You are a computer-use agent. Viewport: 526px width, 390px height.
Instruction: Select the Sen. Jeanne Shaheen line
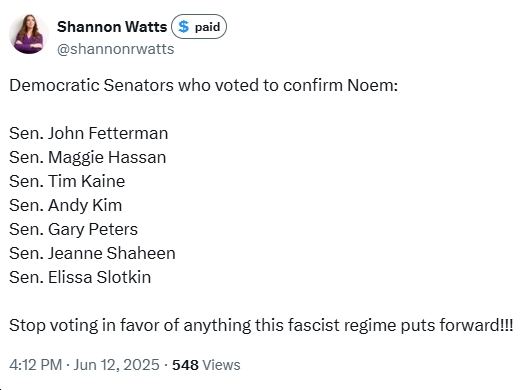92,253
